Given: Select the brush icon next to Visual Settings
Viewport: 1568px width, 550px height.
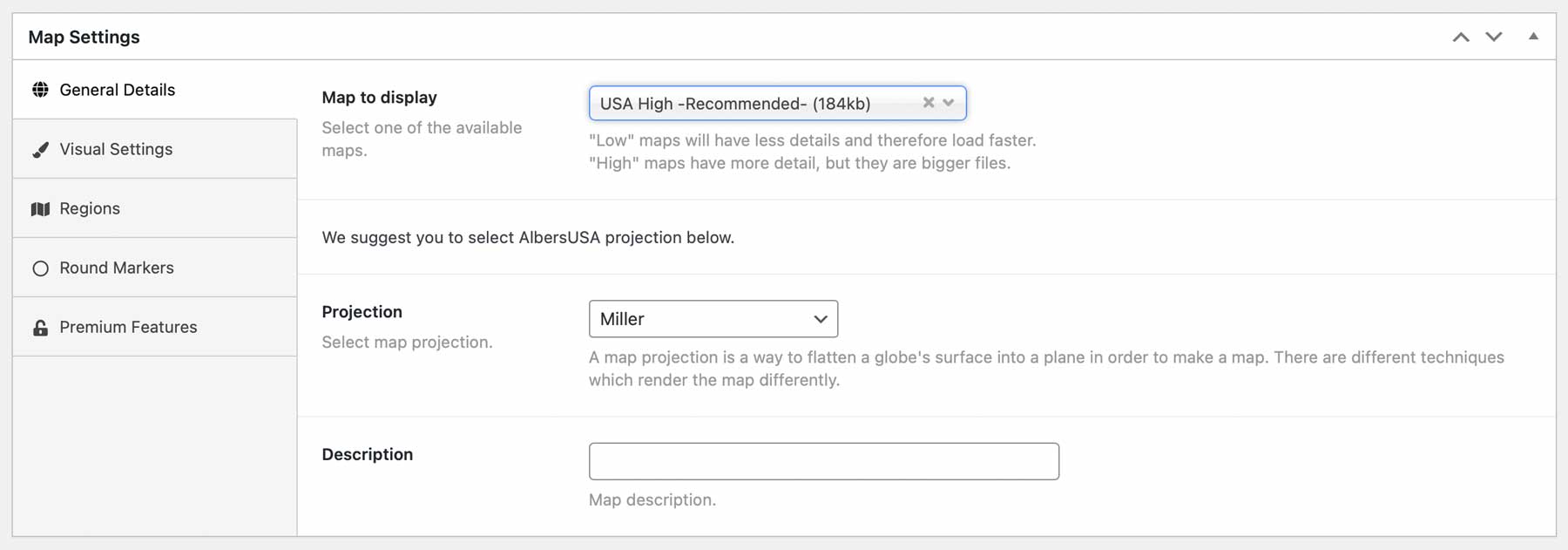Looking at the screenshot, I should coord(40,149).
